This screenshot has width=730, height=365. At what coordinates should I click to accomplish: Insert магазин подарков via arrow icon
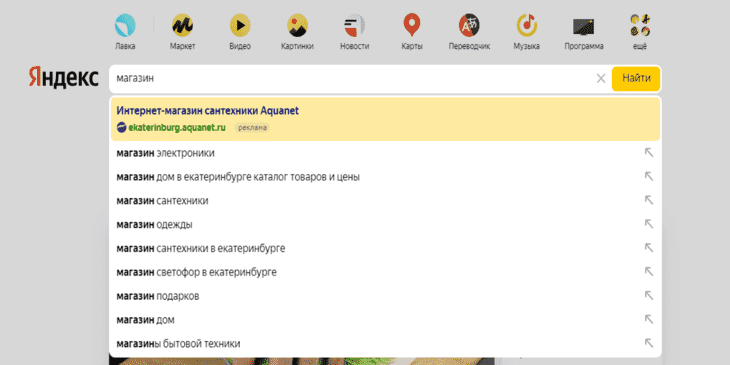pyautogui.click(x=649, y=295)
